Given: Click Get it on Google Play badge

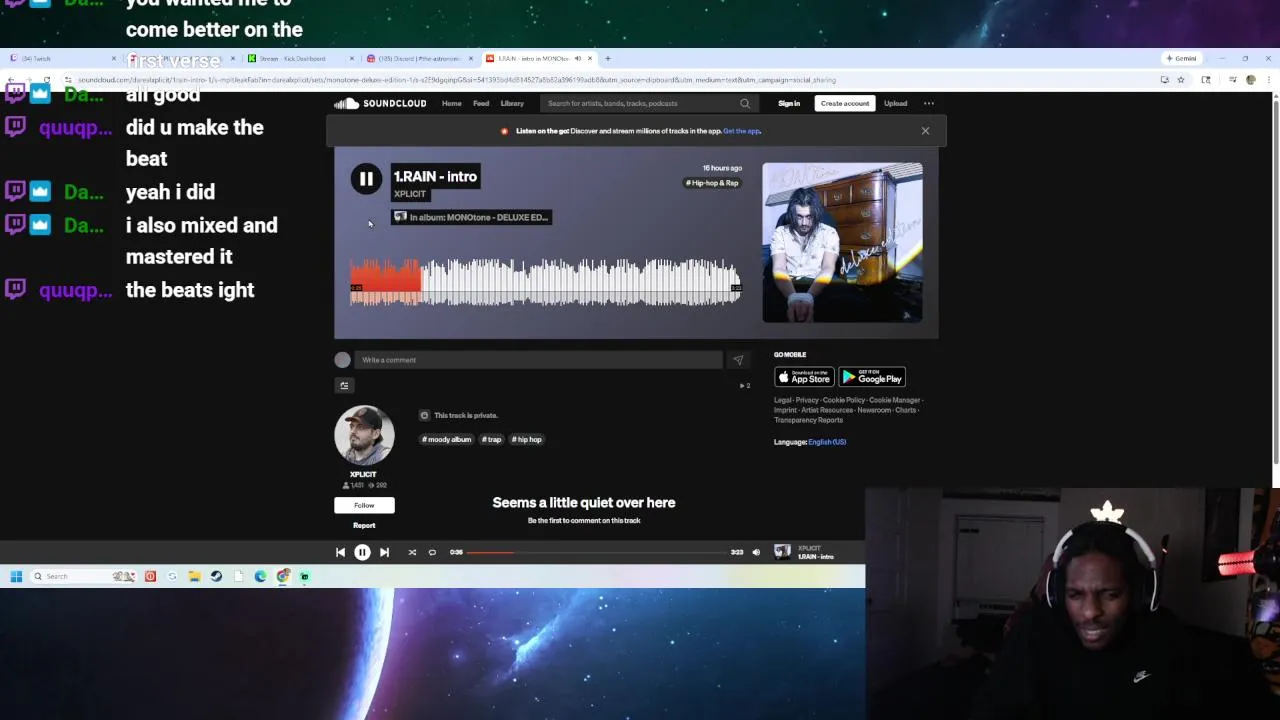Looking at the screenshot, I should [872, 377].
